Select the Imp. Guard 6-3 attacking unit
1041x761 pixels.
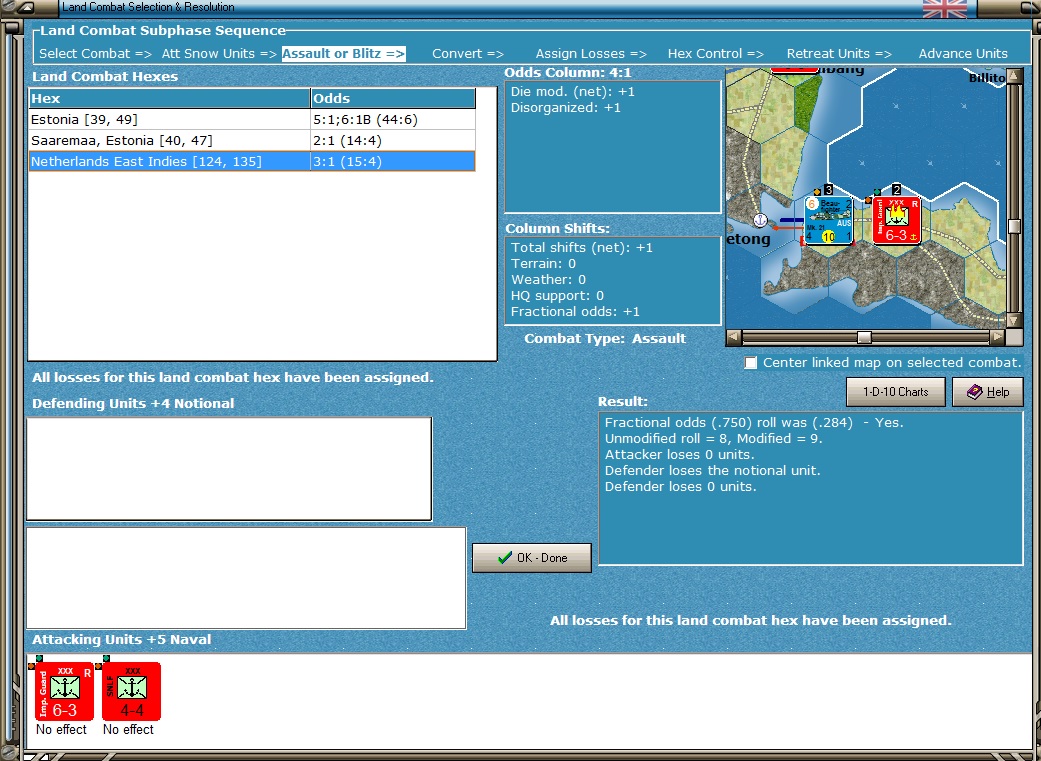[64, 691]
